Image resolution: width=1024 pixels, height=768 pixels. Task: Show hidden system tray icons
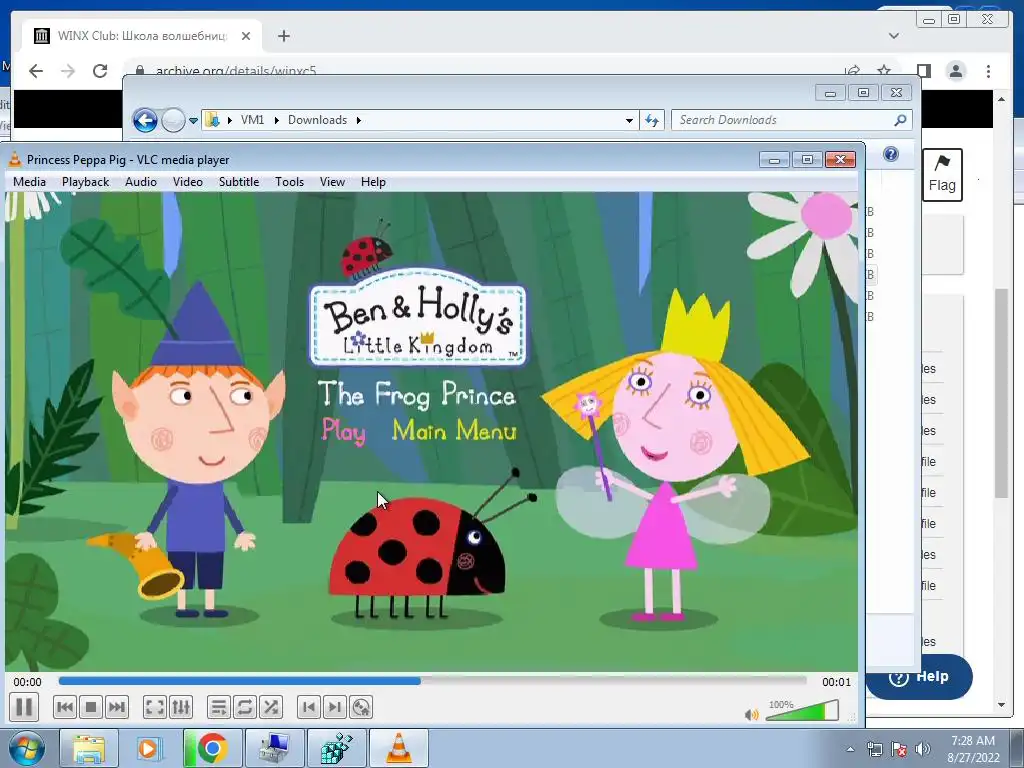pyautogui.click(x=850, y=749)
